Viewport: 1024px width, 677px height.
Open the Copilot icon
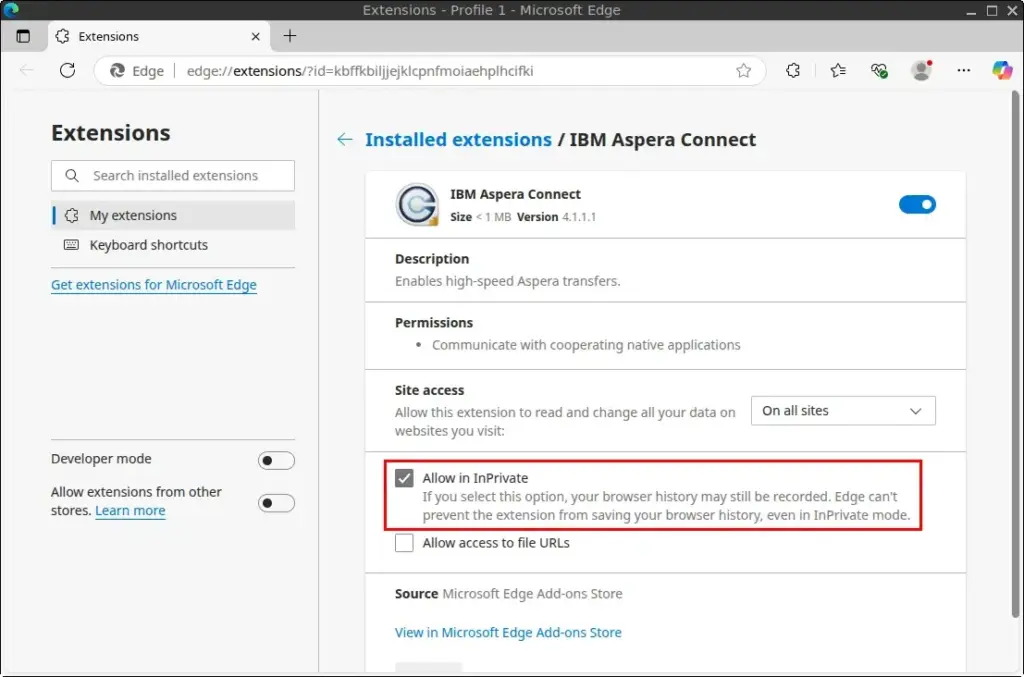tap(1002, 71)
